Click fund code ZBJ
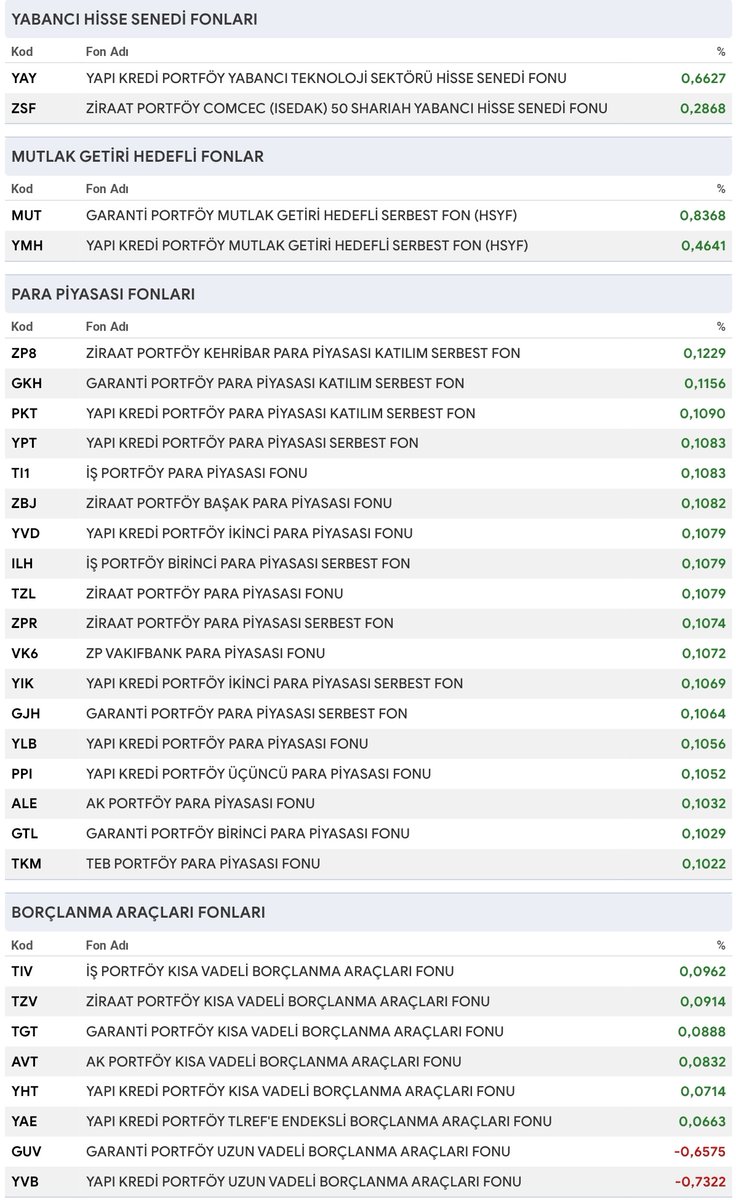 (25, 503)
